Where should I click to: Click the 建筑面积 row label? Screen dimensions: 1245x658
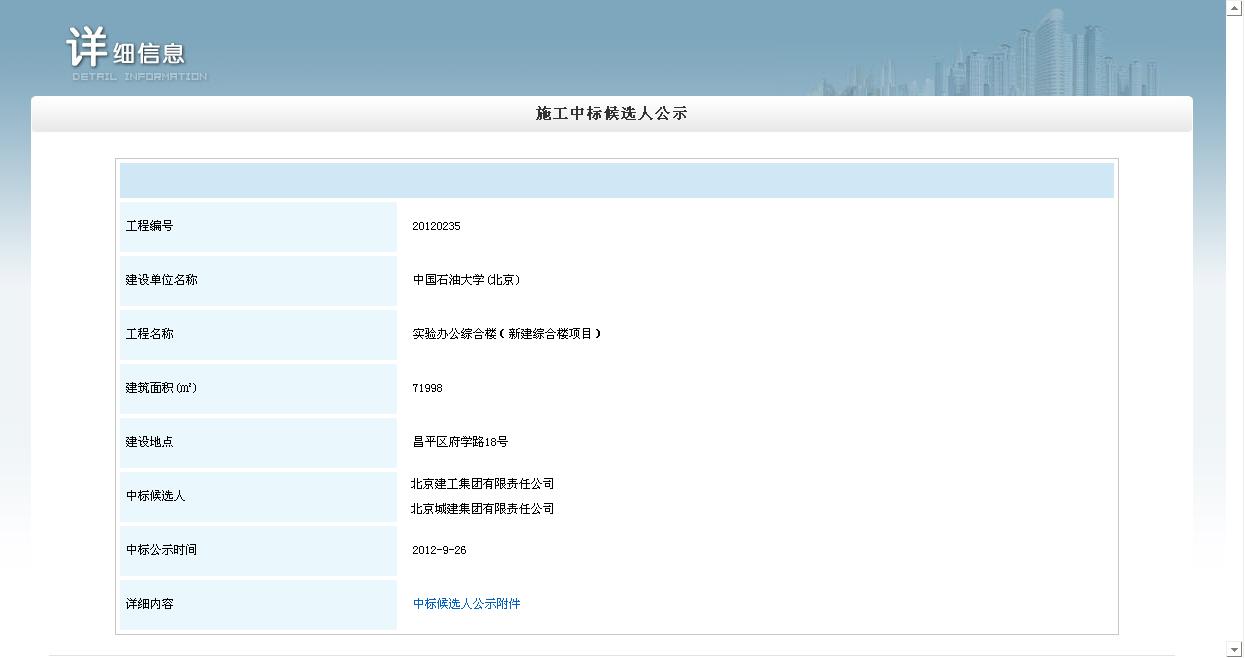point(160,388)
